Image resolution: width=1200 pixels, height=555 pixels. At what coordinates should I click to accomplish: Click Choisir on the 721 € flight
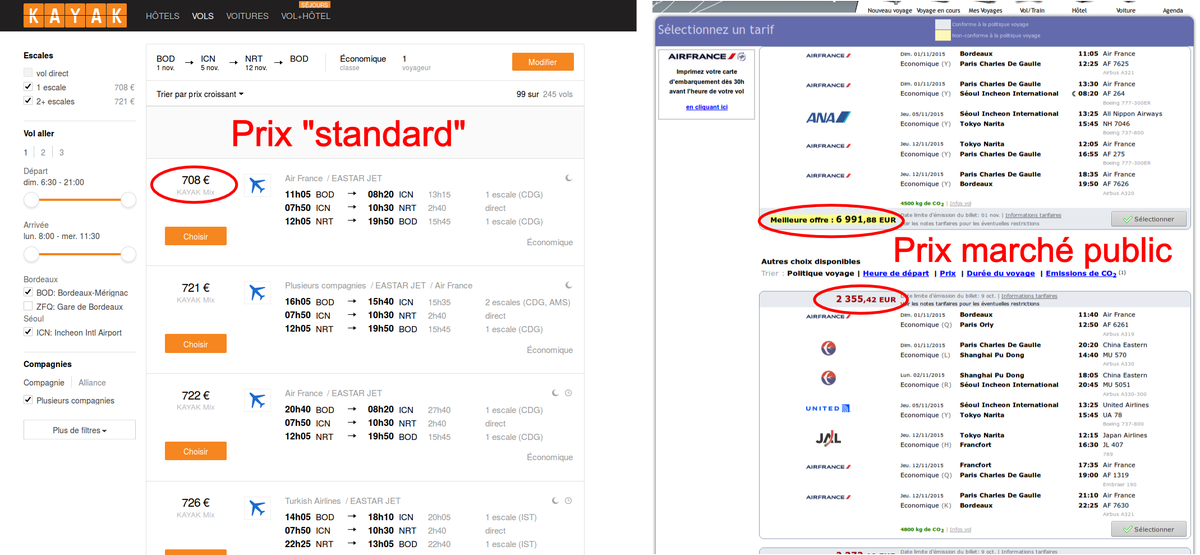195,344
